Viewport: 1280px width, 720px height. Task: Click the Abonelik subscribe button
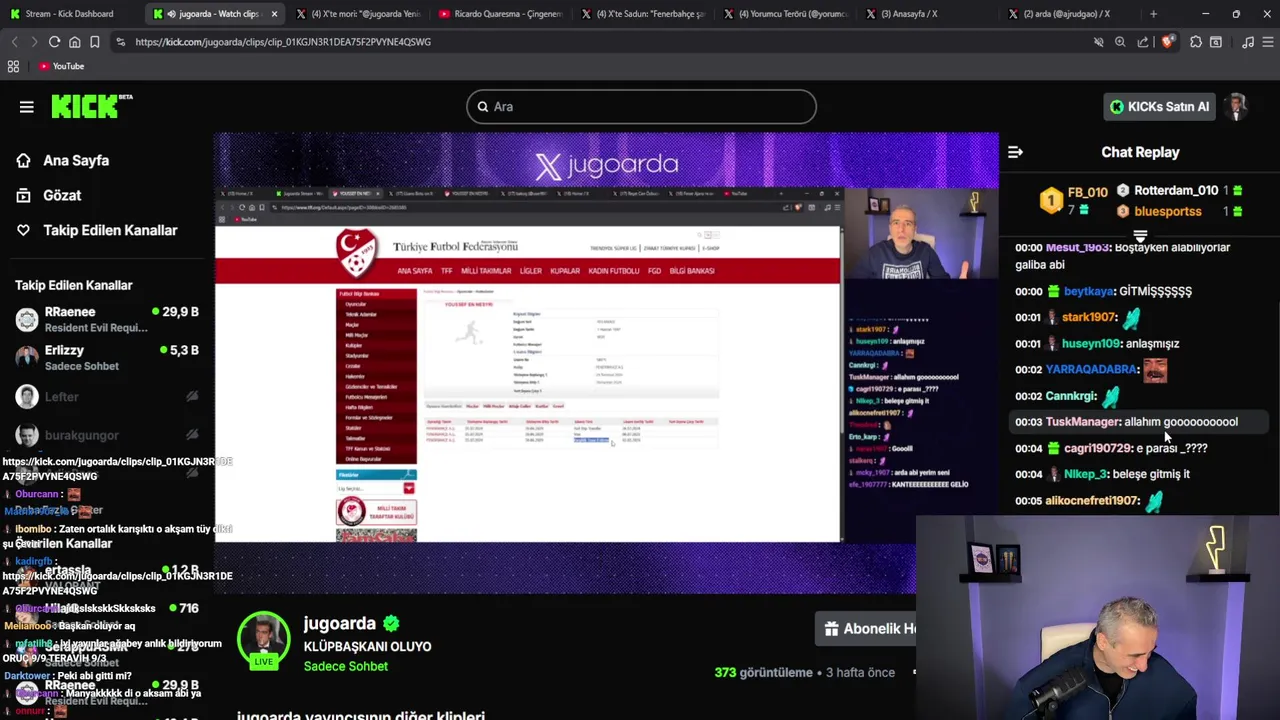[866, 629]
